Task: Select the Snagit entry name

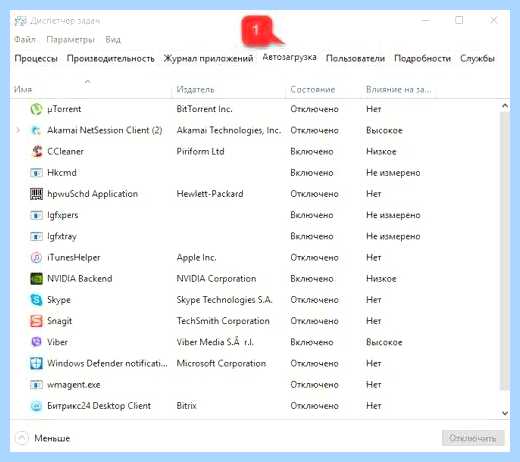Action: tap(59, 321)
